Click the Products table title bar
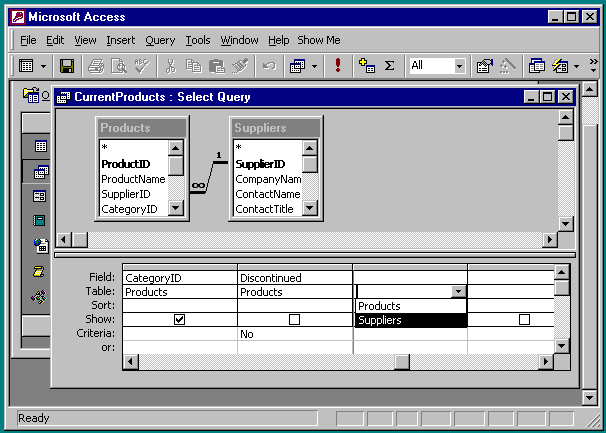This screenshot has height=433, width=606. click(x=142, y=128)
